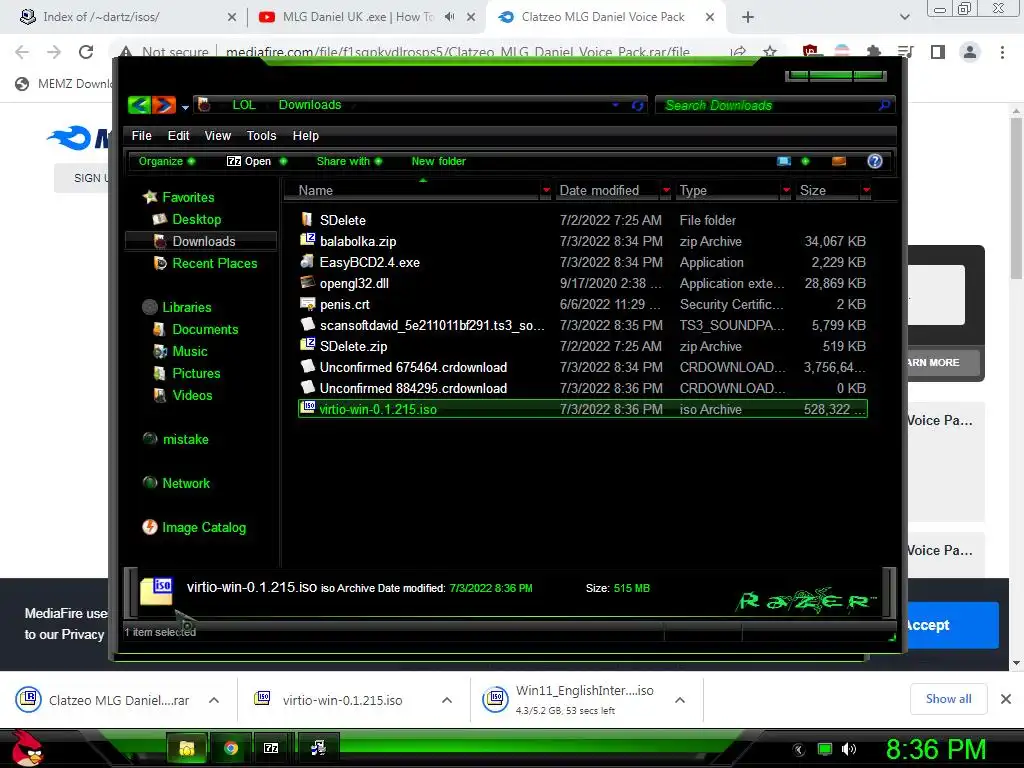
Task: Select Network in navigation pane
Action: pos(186,483)
